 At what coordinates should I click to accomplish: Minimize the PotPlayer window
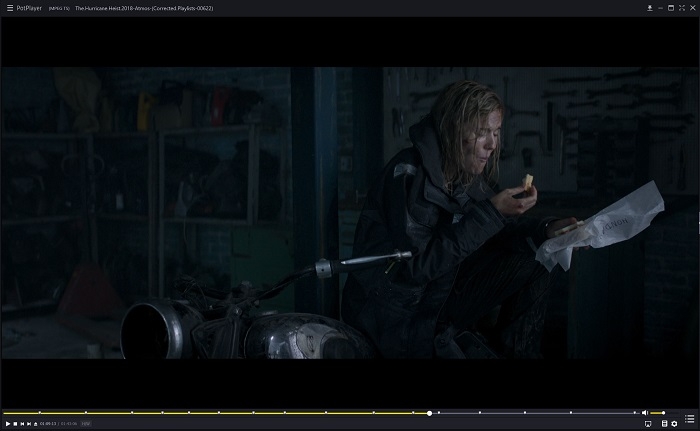point(660,8)
